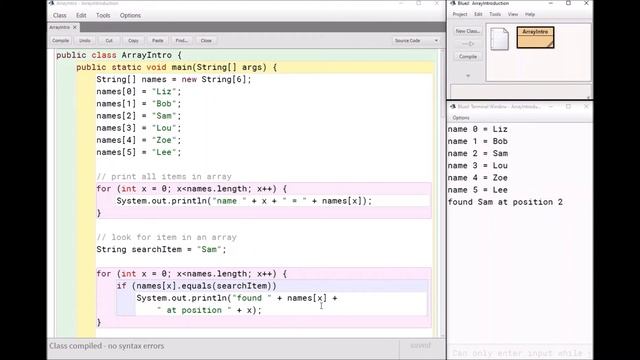640x360 pixels.
Task: Select the README paper icon in BlueJ project
Action: (499, 39)
